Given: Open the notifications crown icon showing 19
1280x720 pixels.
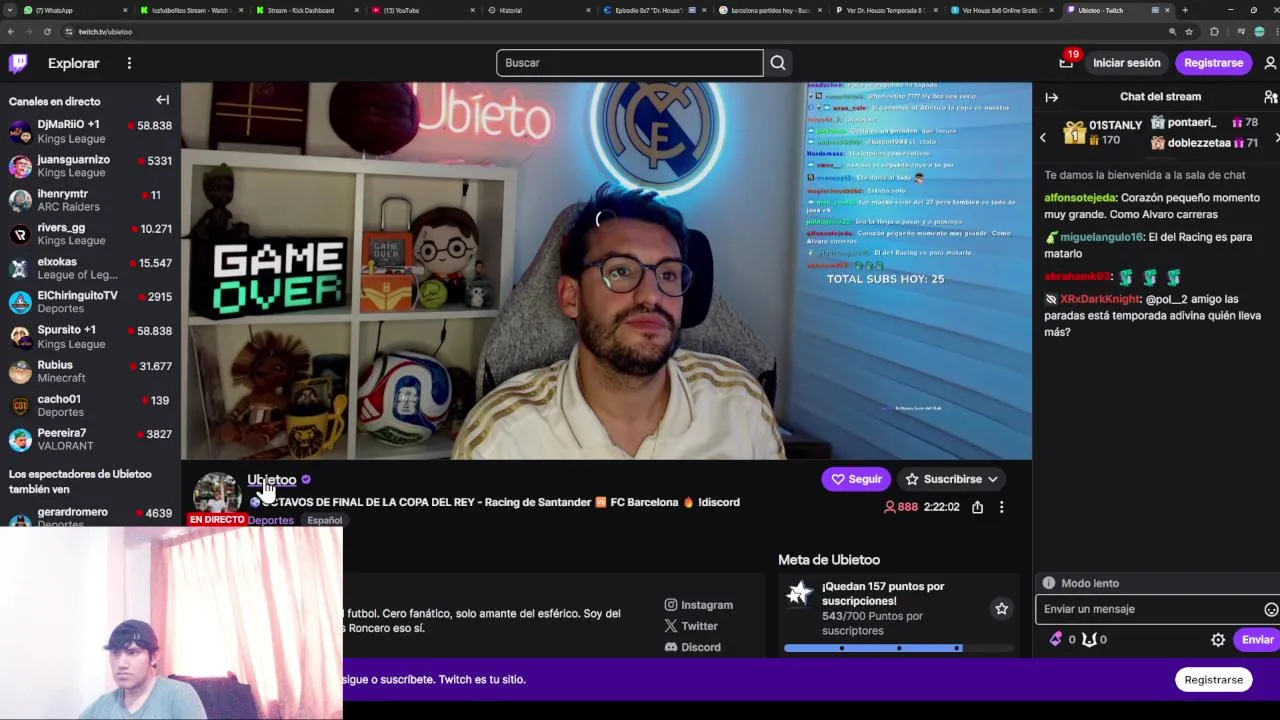Looking at the screenshot, I should coord(1066,62).
